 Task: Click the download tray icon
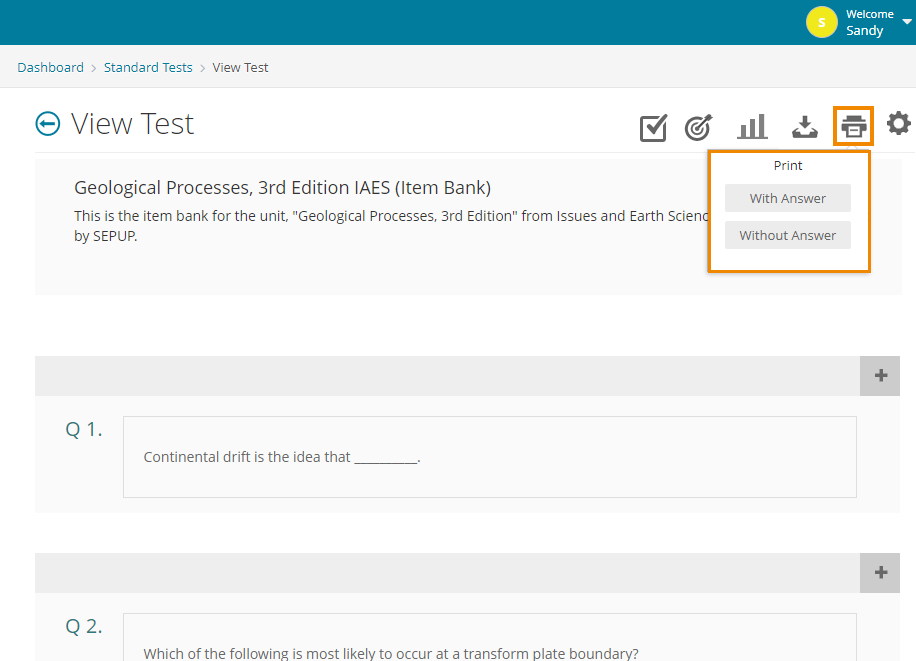[805, 127]
